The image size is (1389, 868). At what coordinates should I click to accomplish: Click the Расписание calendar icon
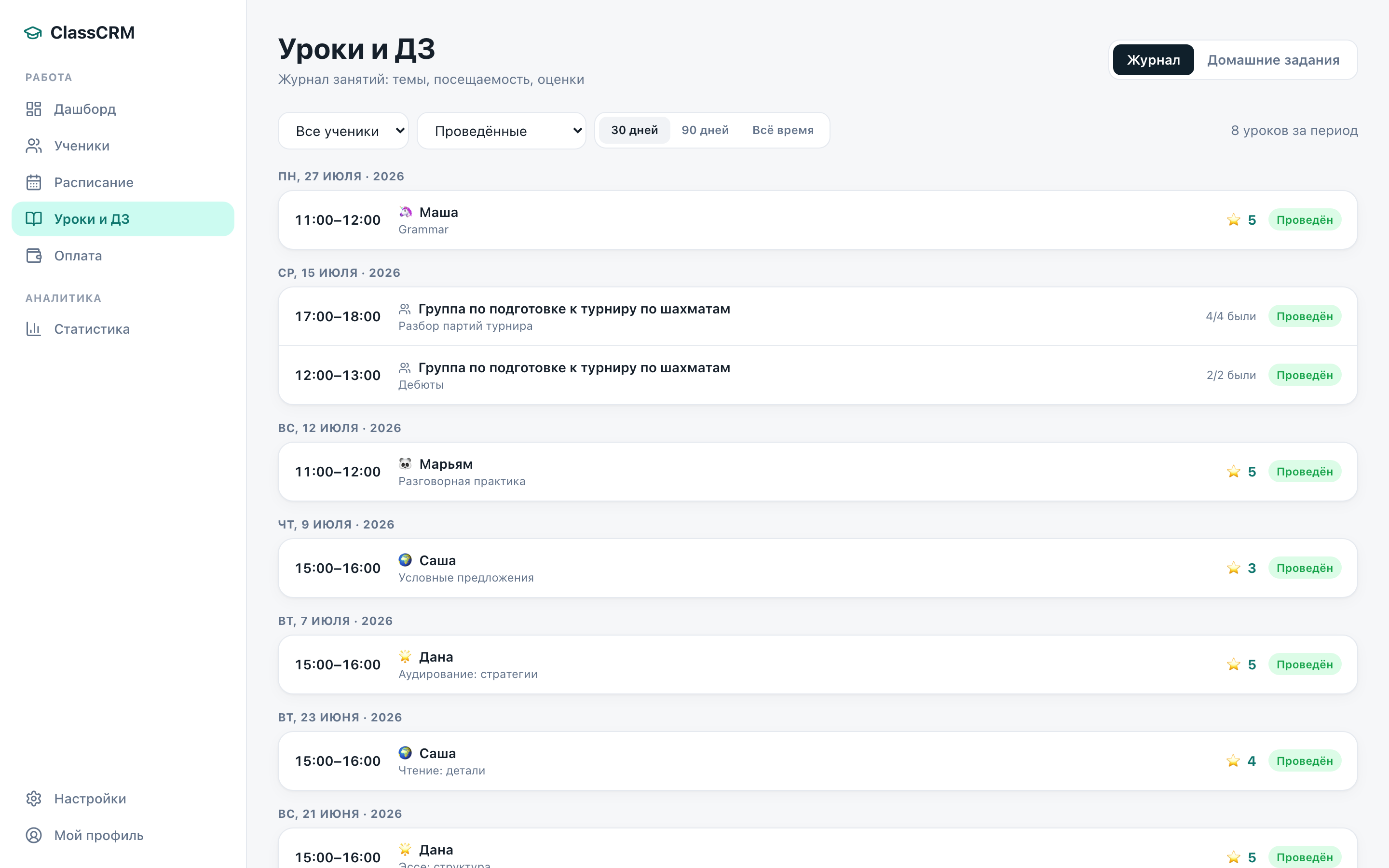34,183
